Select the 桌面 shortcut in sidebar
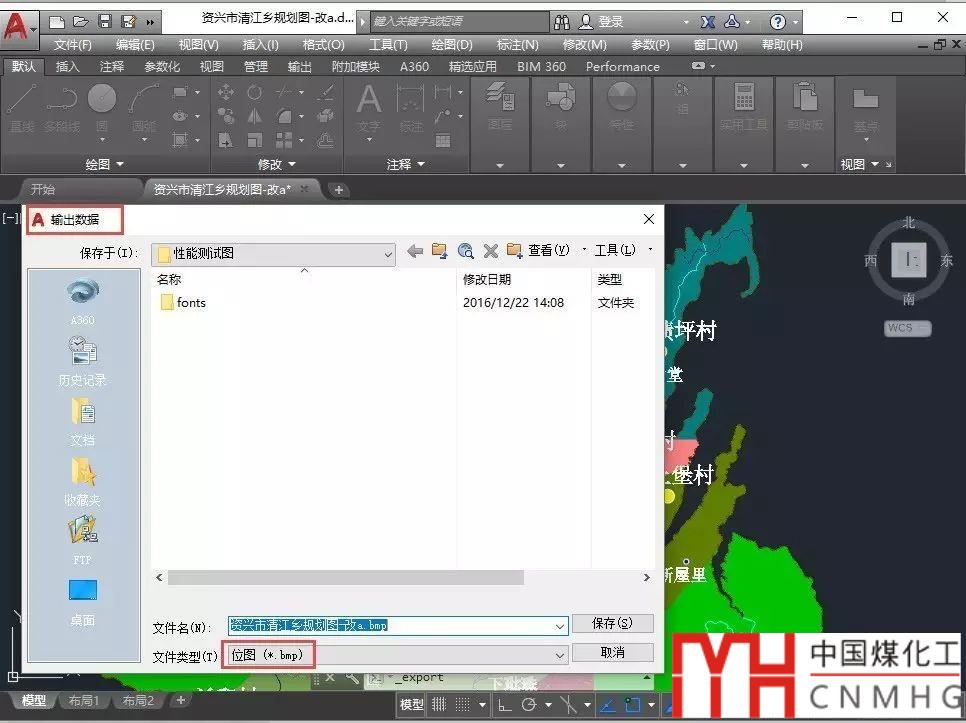Viewport: 966px width, 723px height. pos(82,602)
